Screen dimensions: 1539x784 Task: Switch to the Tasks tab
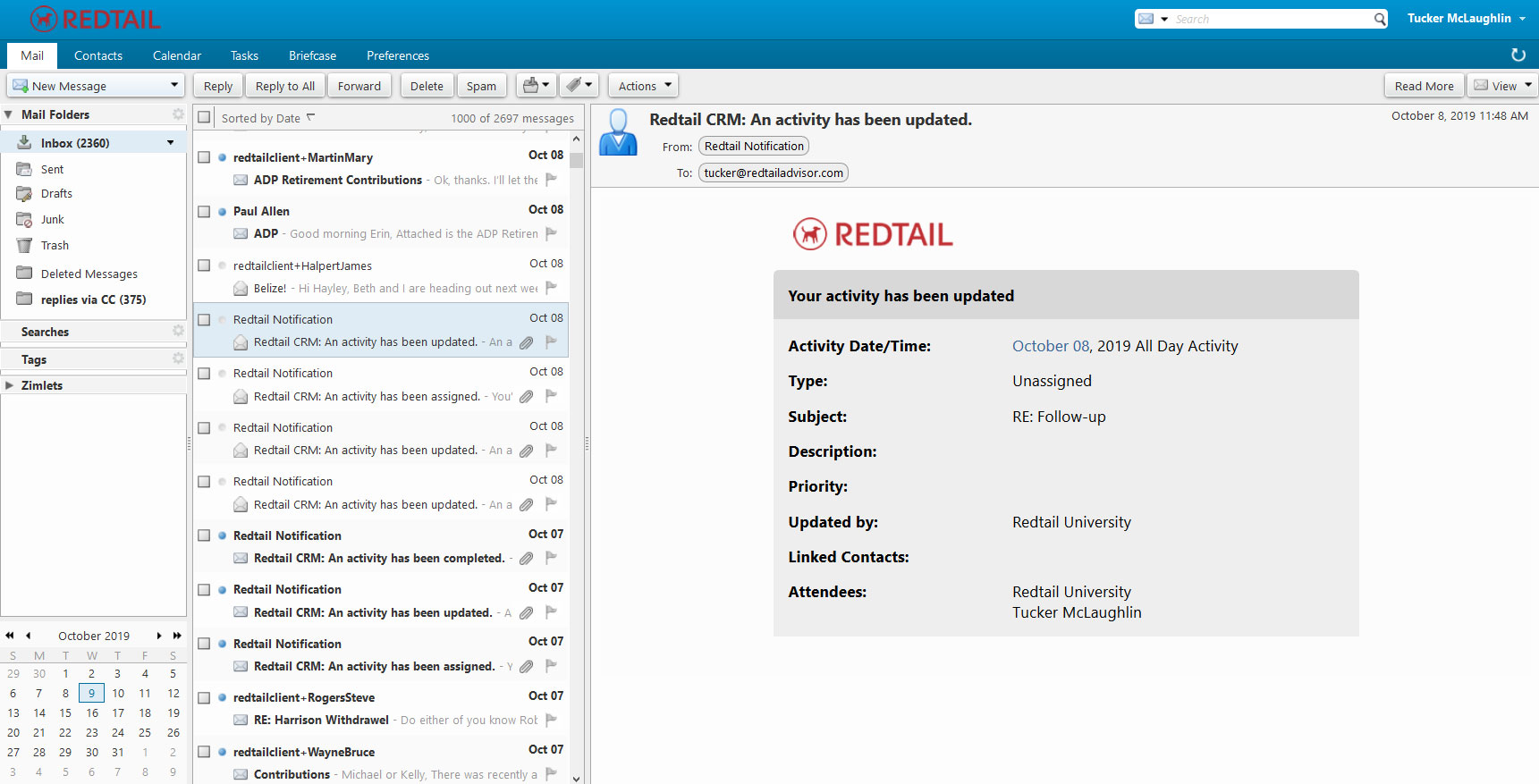[244, 55]
